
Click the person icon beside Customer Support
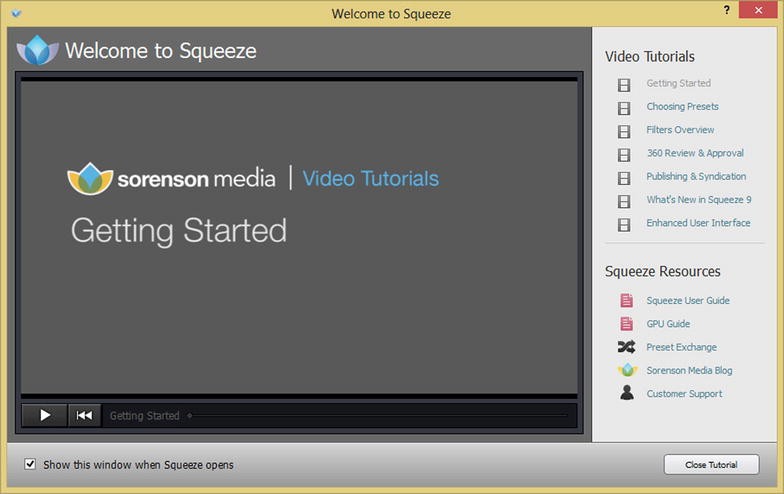(626, 392)
